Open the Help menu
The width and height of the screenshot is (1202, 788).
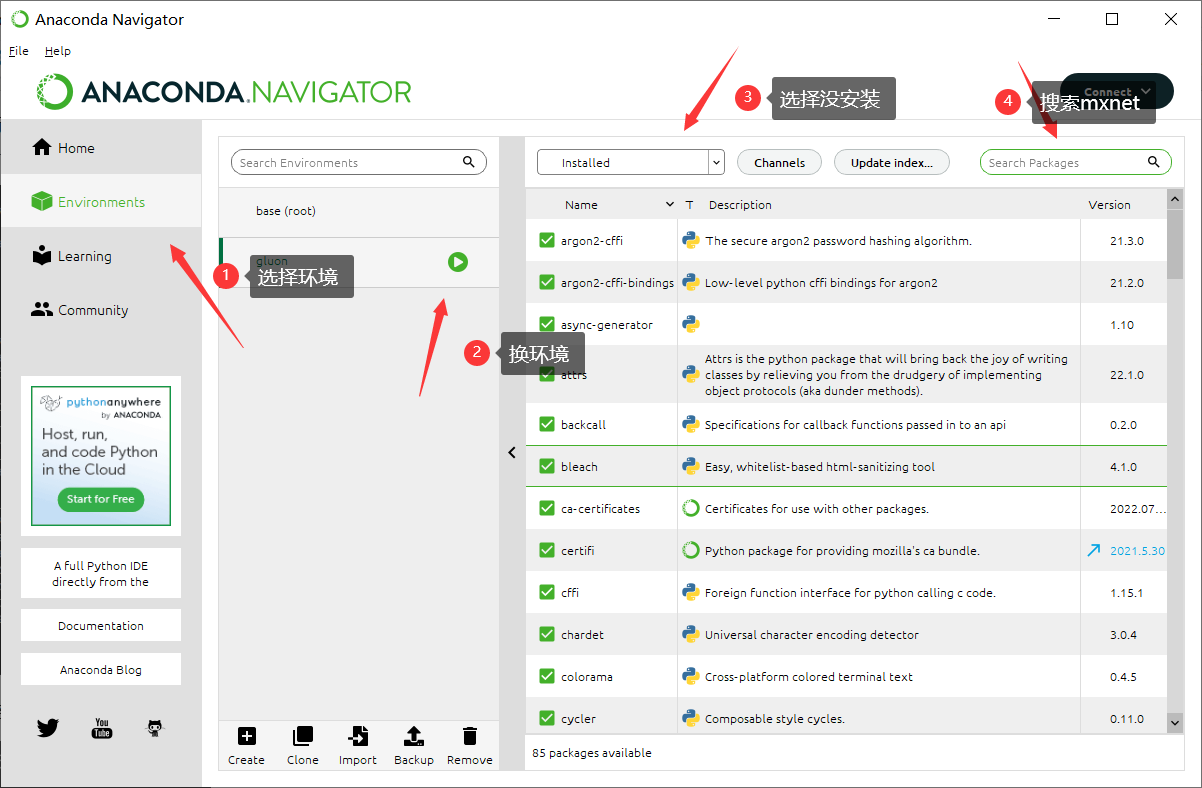(58, 51)
